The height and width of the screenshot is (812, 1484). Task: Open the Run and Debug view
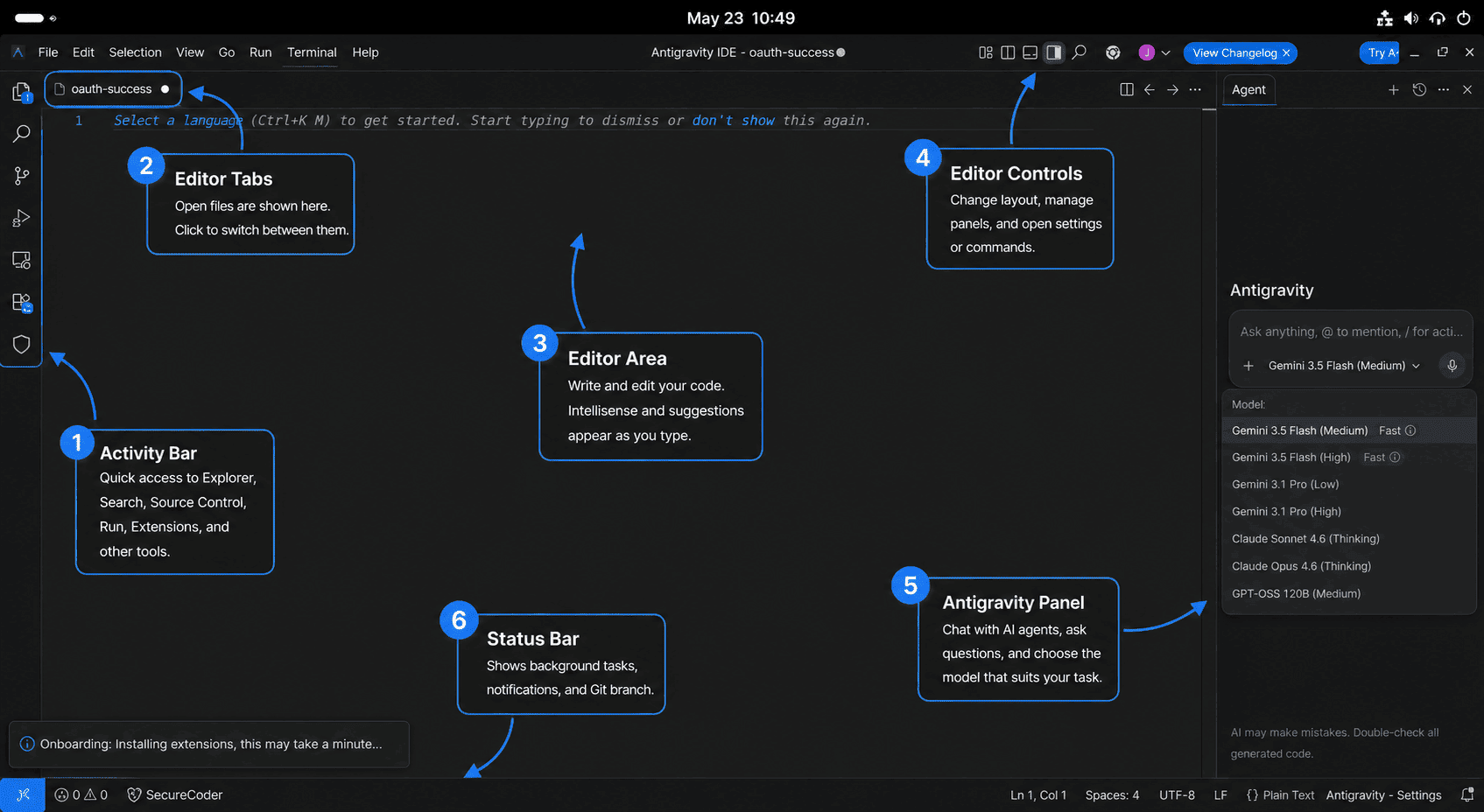tap(21, 218)
